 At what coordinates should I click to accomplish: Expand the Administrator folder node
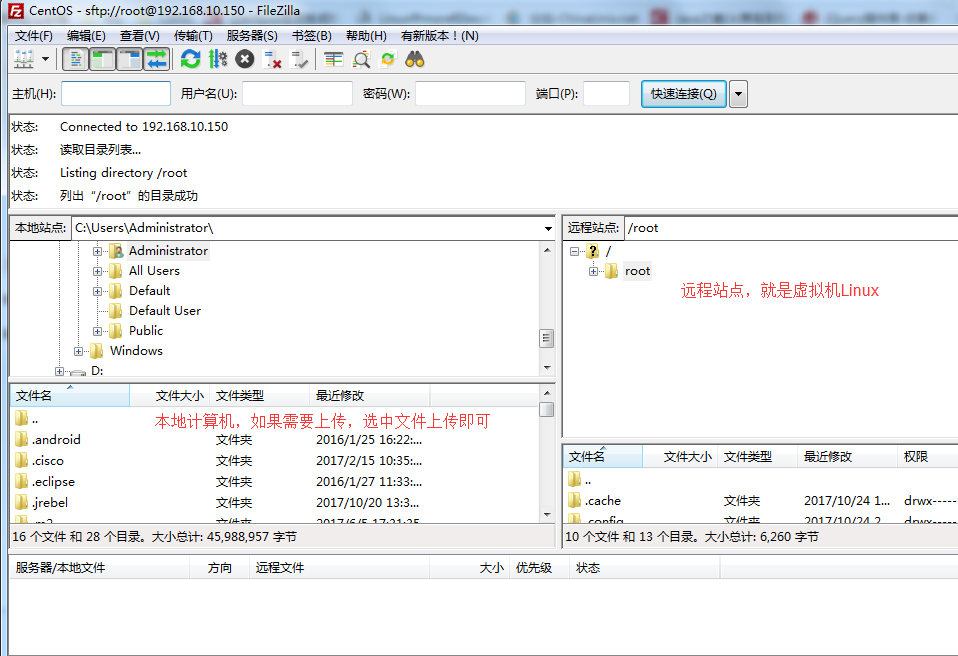pos(97,251)
